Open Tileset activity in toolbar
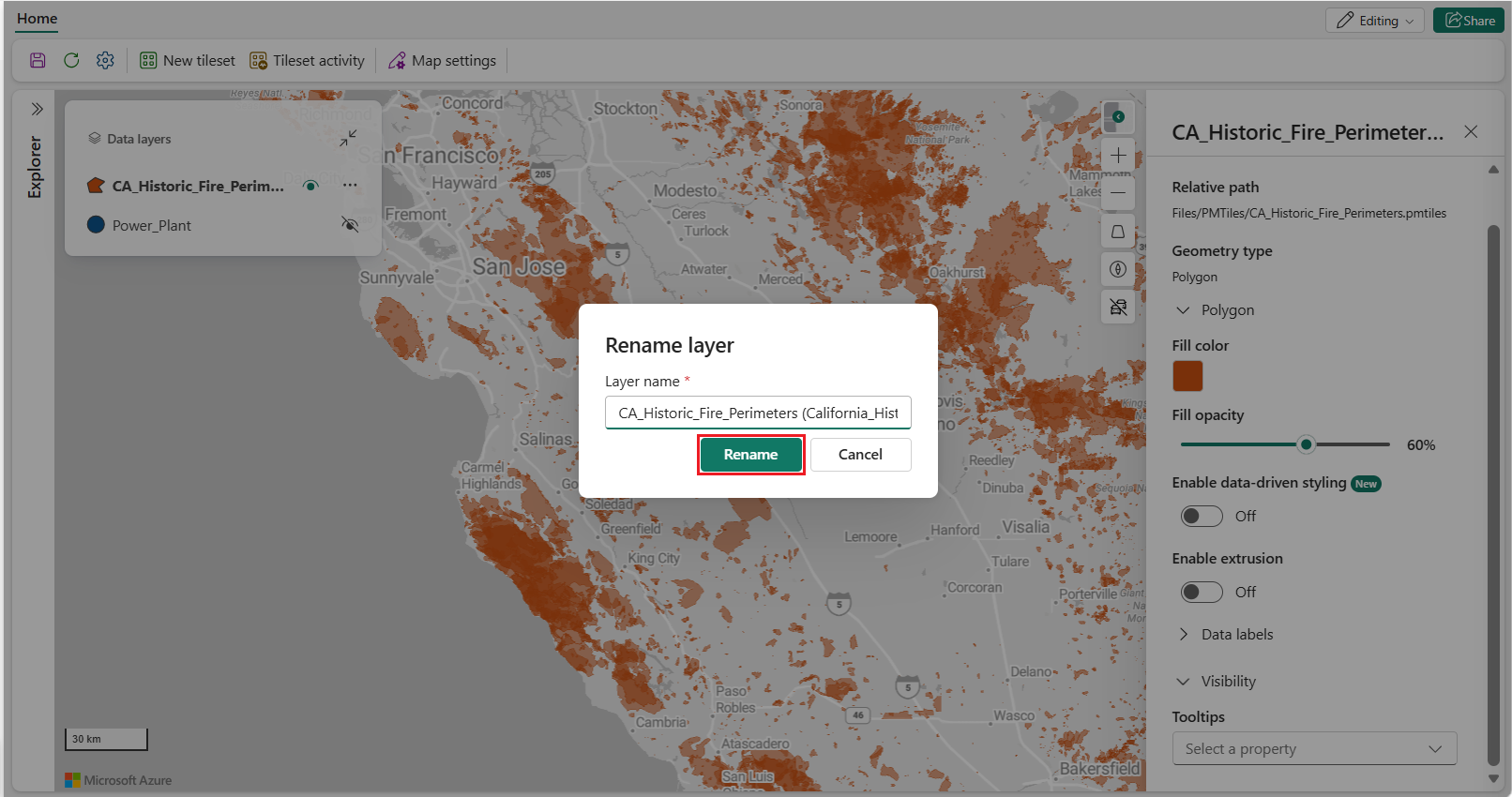1512x797 pixels. 307,60
